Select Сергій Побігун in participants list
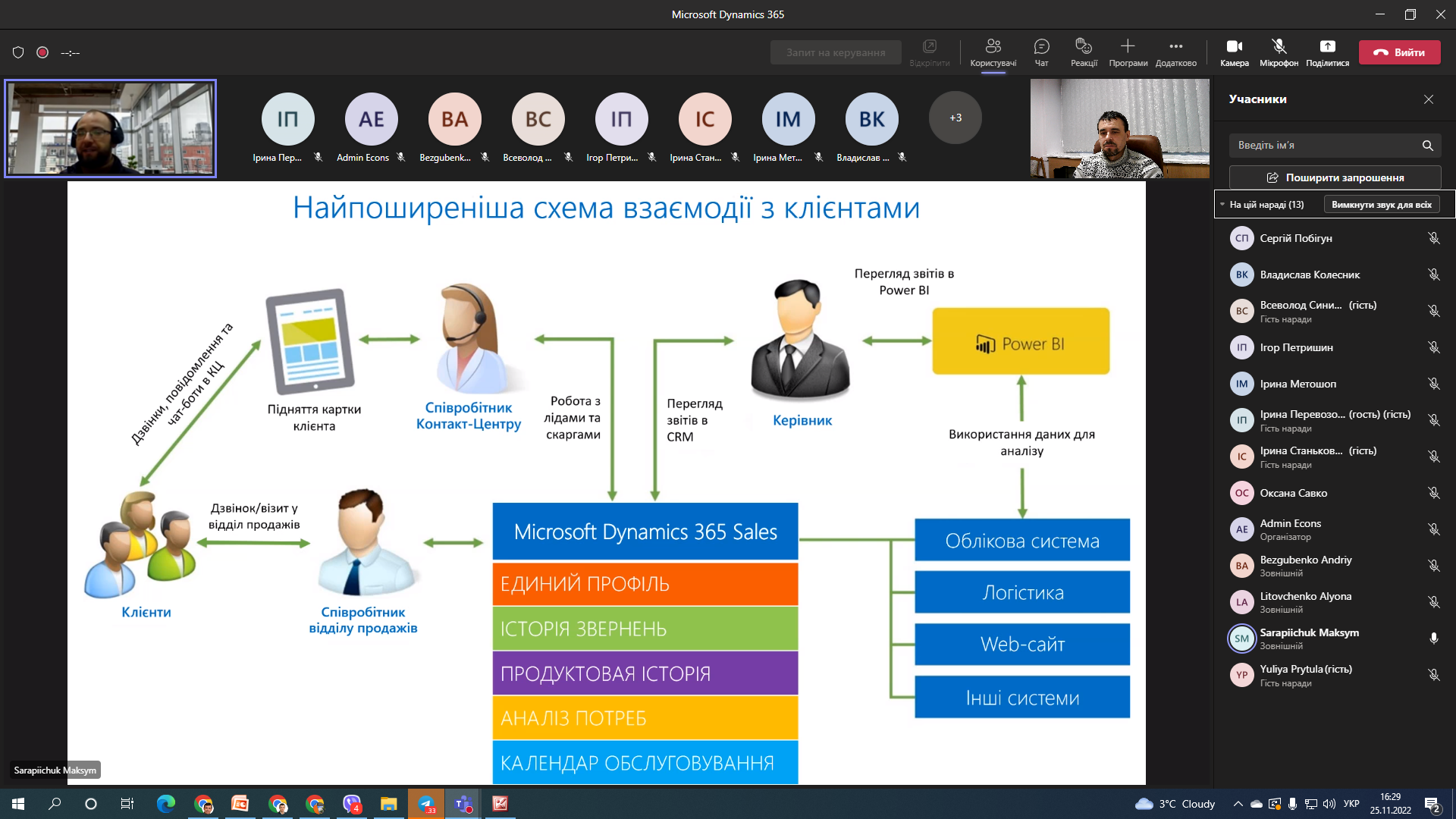The width and height of the screenshot is (1456, 819). 1295,238
